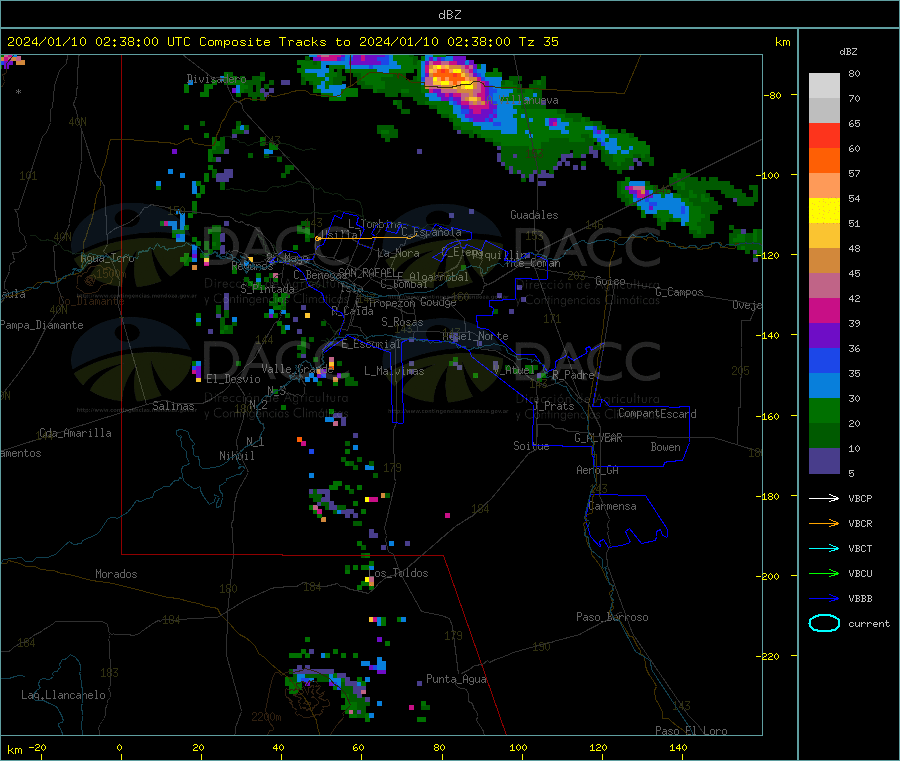The height and width of the screenshot is (761, 900).
Task: Click the 'El_Desvio' map label
Action: (233, 379)
